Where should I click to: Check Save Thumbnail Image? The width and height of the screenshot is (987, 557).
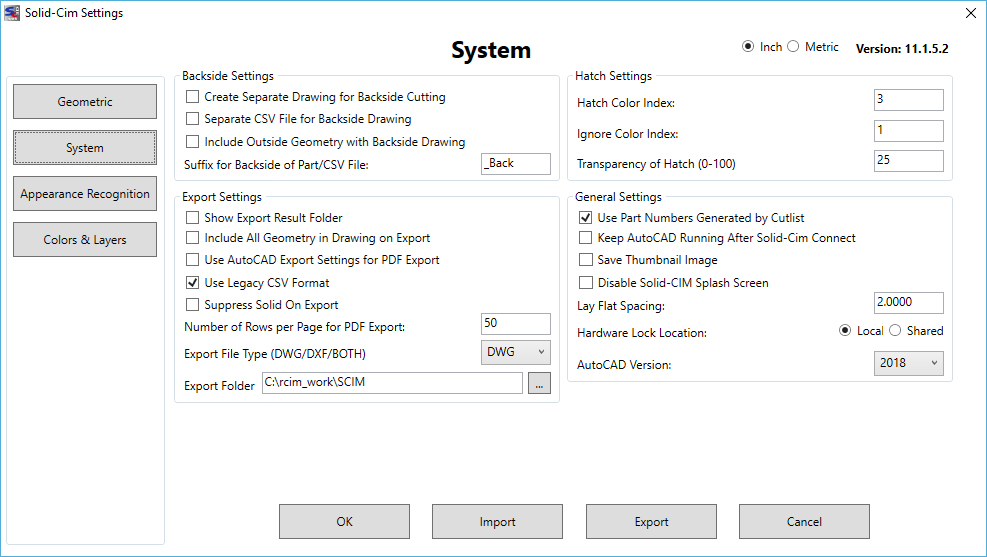pos(585,259)
